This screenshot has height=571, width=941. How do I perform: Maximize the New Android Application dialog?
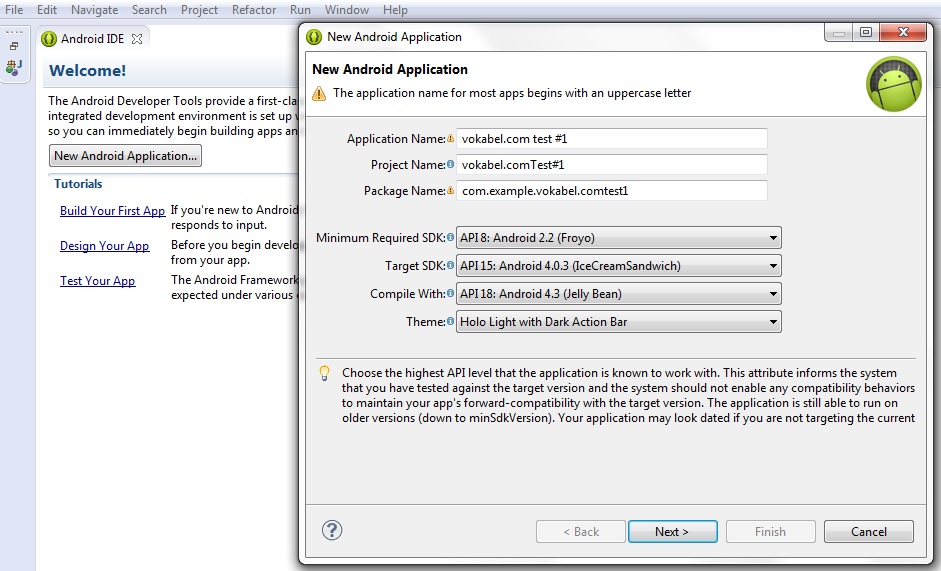(x=866, y=32)
